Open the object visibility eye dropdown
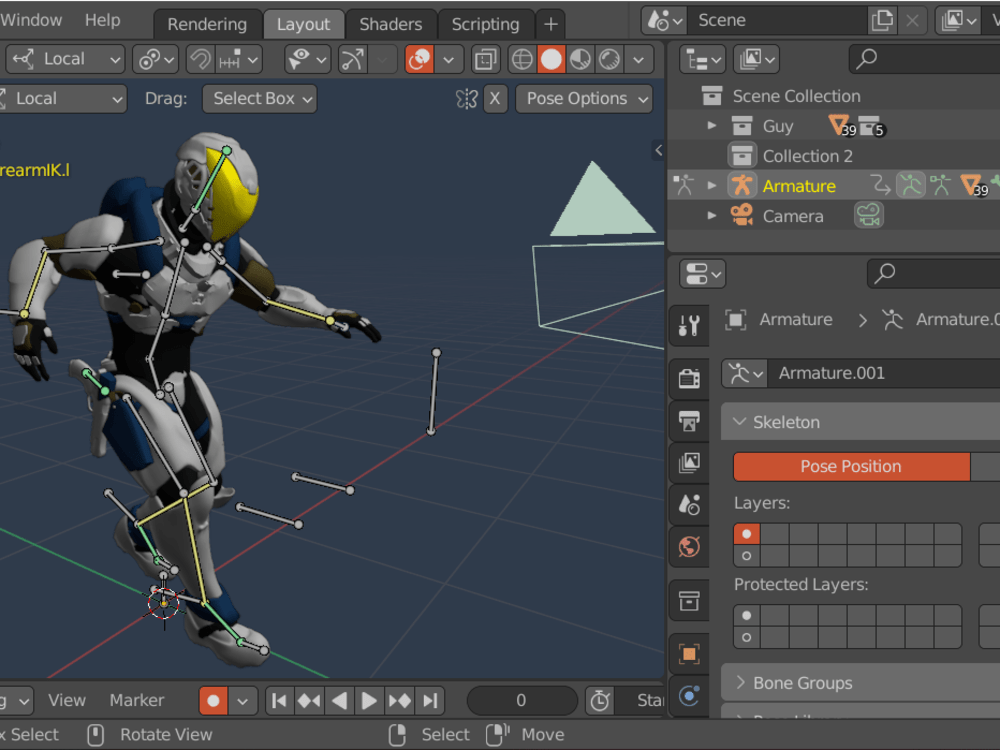The image size is (1000, 750). tap(307, 59)
